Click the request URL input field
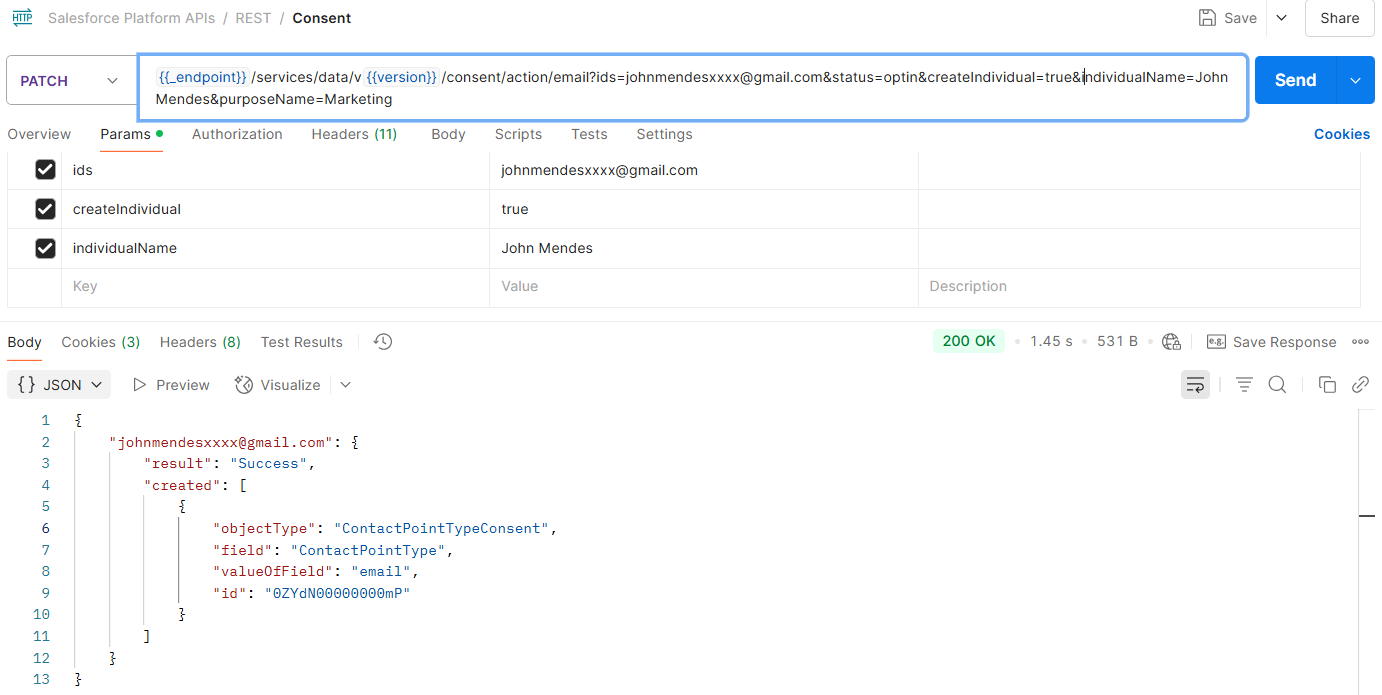This screenshot has width=1382, height=695. coord(692,88)
